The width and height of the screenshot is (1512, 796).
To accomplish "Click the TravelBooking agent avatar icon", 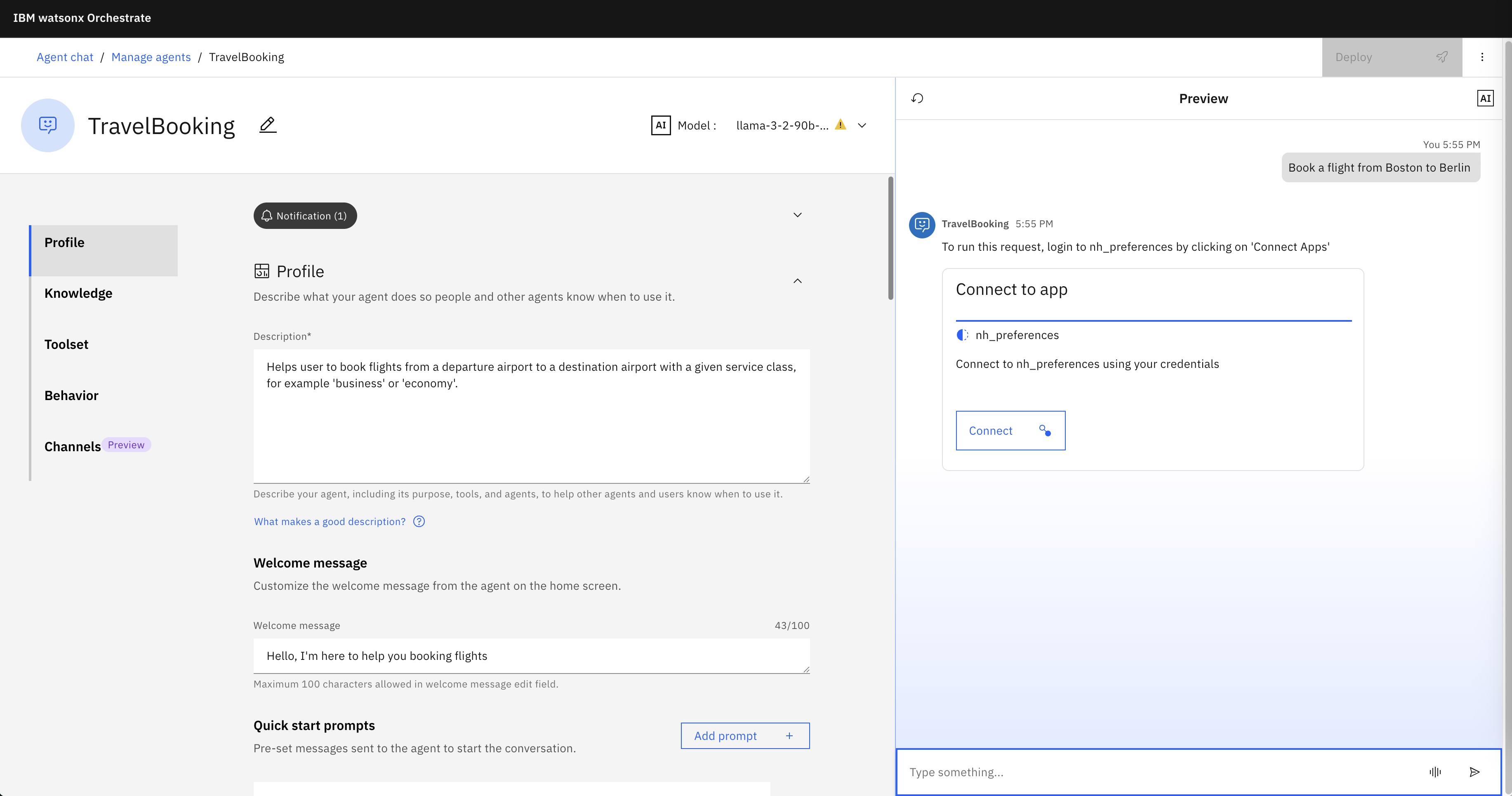I will (x=47, y=125).
